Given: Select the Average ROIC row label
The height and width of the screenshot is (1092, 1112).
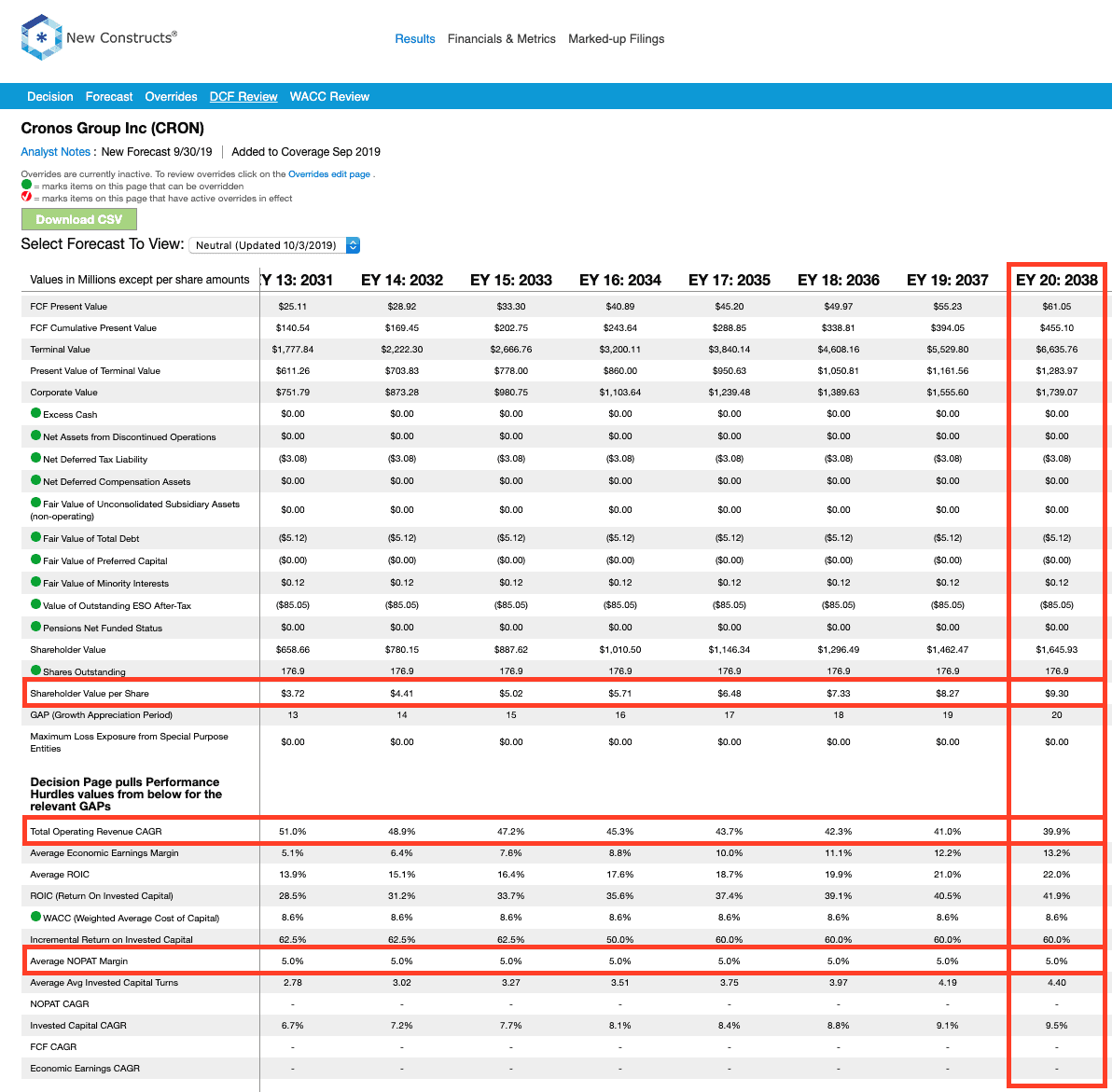Looking at the screenshot, I should (60, 875).
